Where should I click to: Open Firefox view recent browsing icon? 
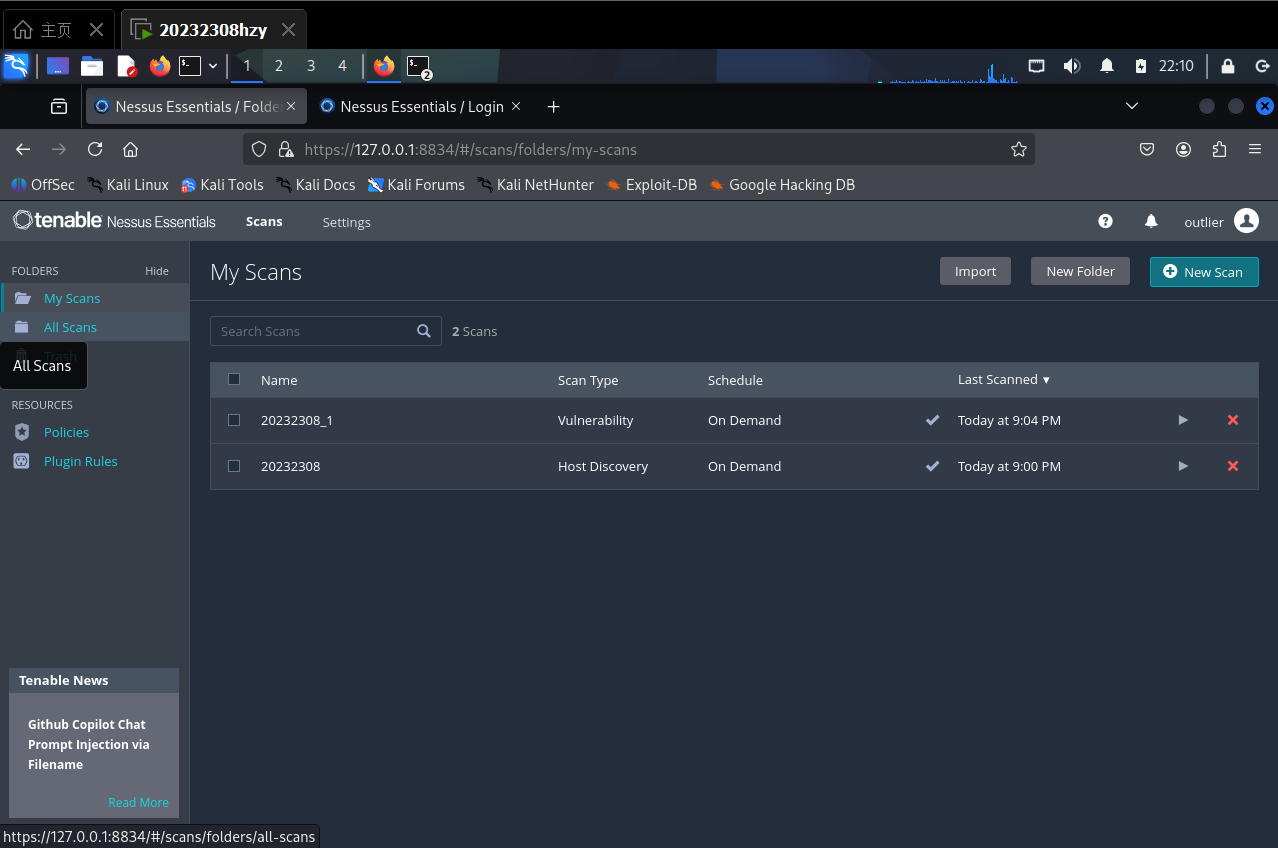[59, 106]
